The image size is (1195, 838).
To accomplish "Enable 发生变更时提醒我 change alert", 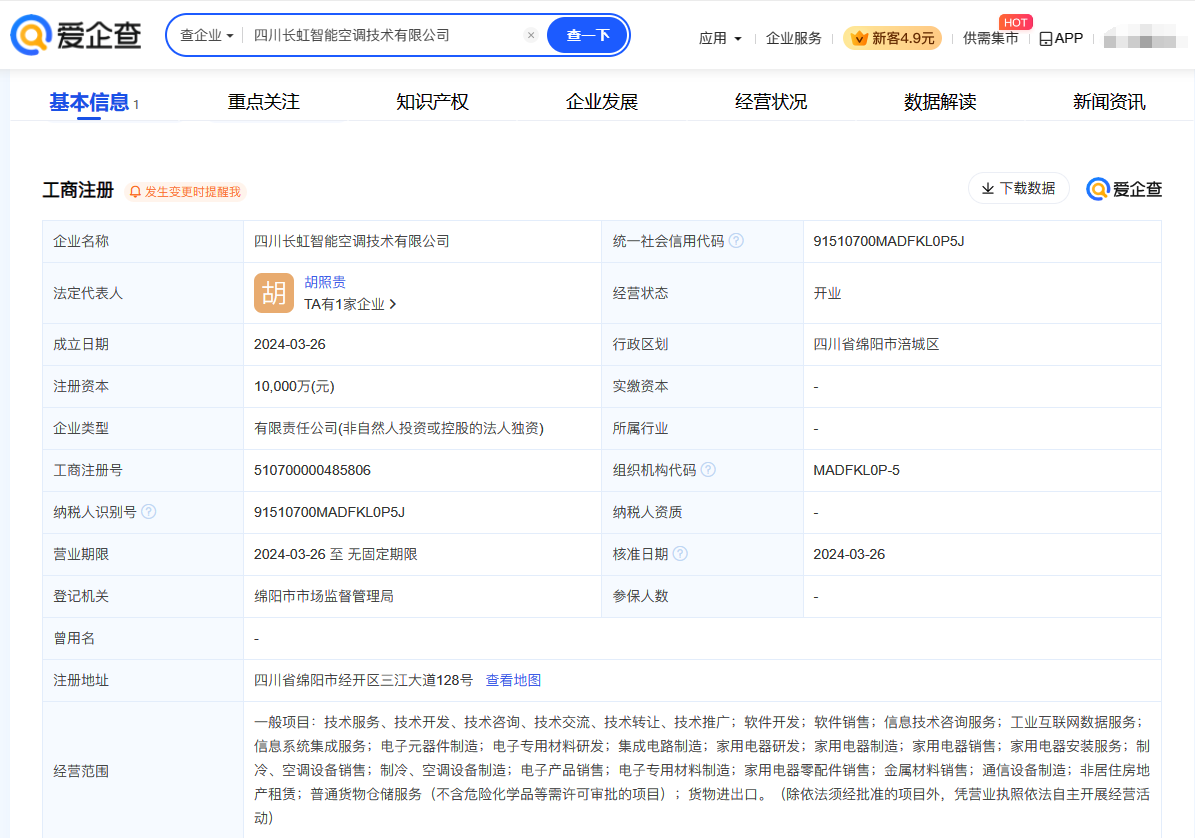I will pyautogui.click(x=185, y=191).
